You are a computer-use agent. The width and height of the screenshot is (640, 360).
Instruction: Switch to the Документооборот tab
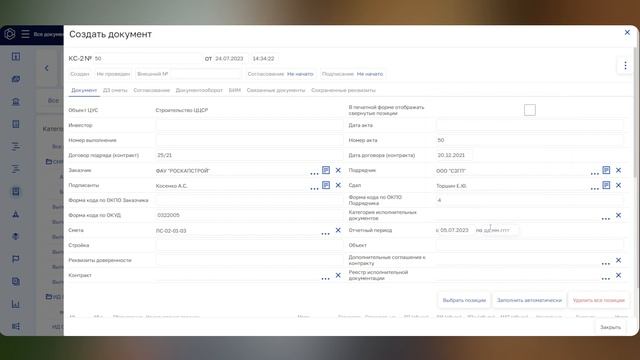coord(199,90)
